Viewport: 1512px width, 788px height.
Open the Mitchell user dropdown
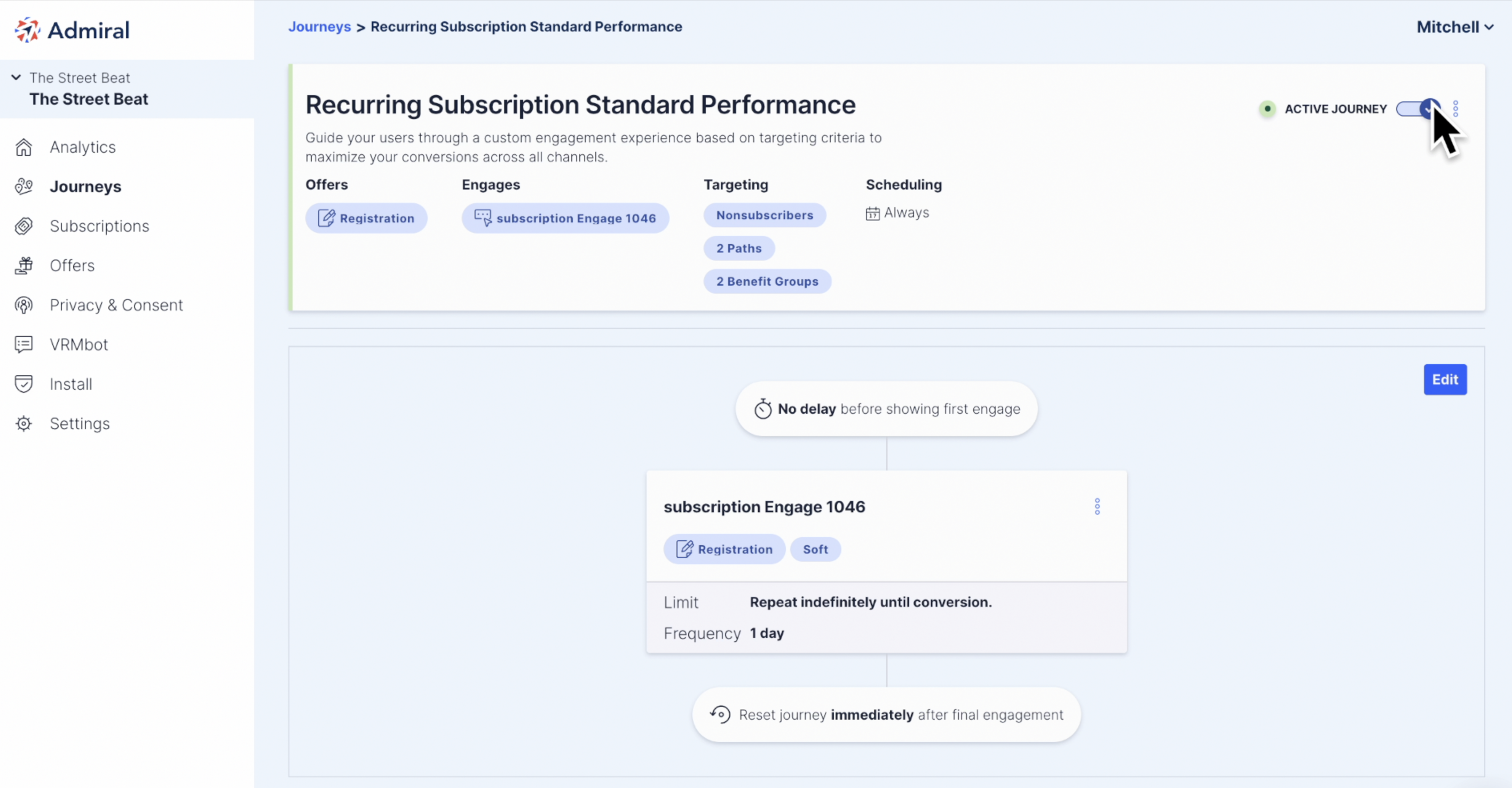[x=1454, y=27]
